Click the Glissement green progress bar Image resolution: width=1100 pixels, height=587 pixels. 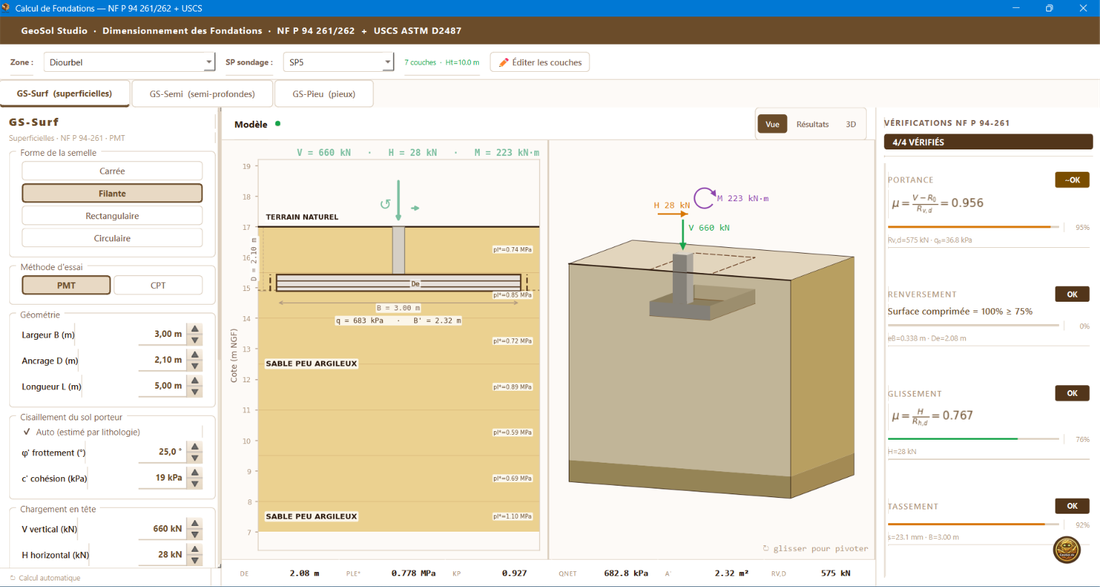(x=973, y=439)
